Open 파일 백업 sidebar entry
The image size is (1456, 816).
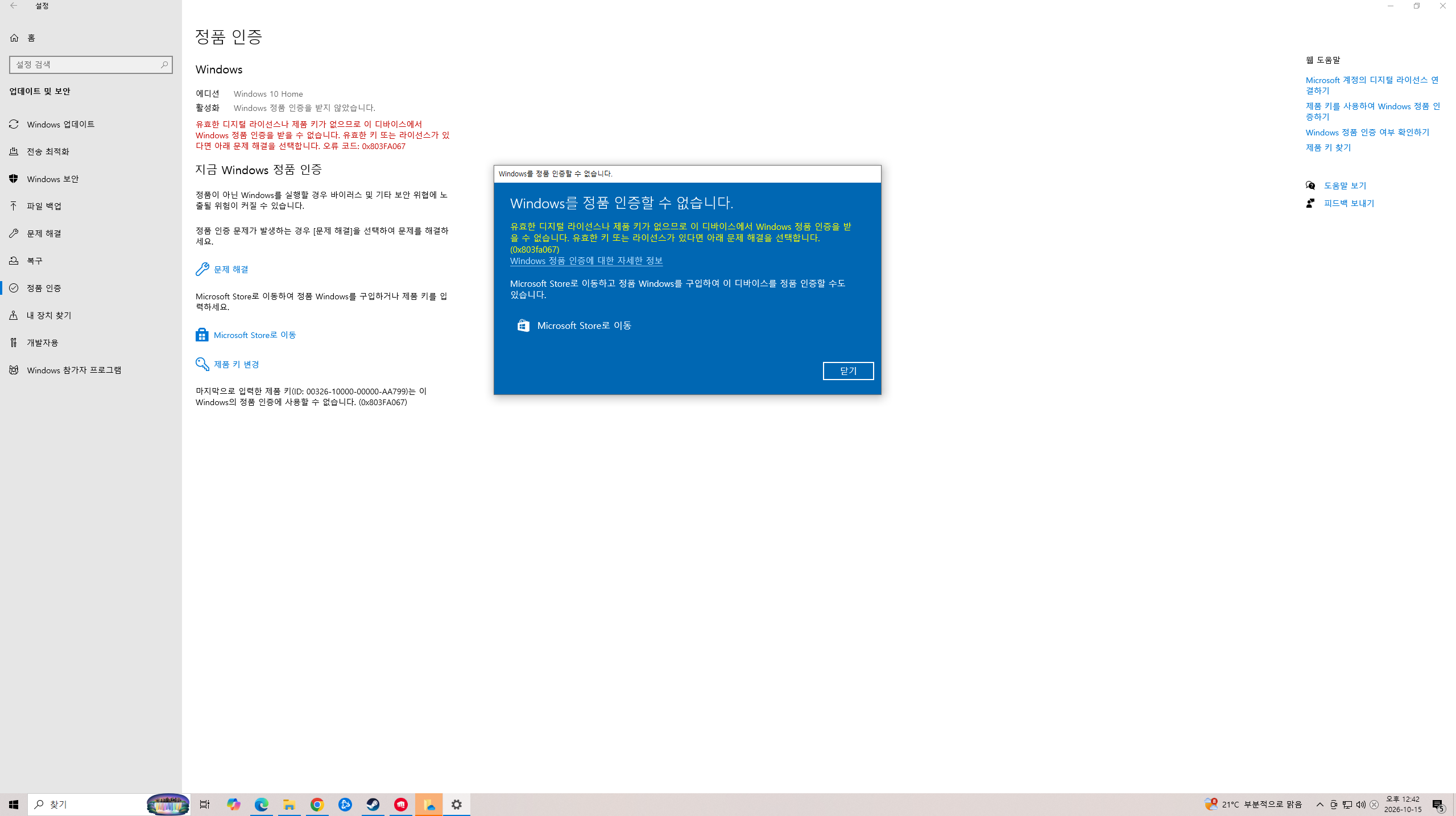pos(91,206)
